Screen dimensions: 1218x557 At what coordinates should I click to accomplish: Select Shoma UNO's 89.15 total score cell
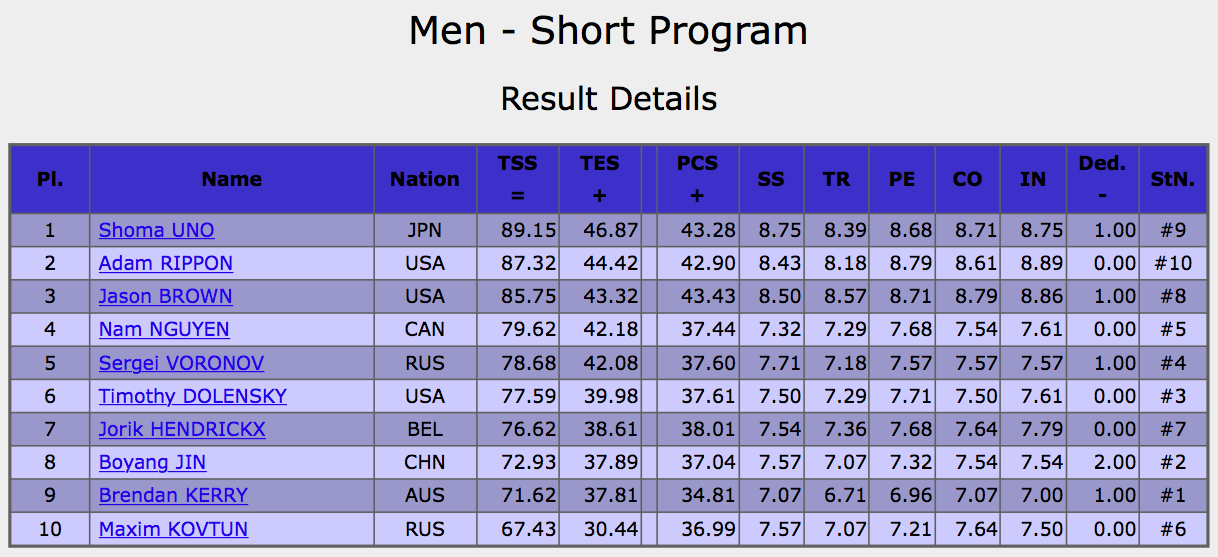click(x=518, y=230)
